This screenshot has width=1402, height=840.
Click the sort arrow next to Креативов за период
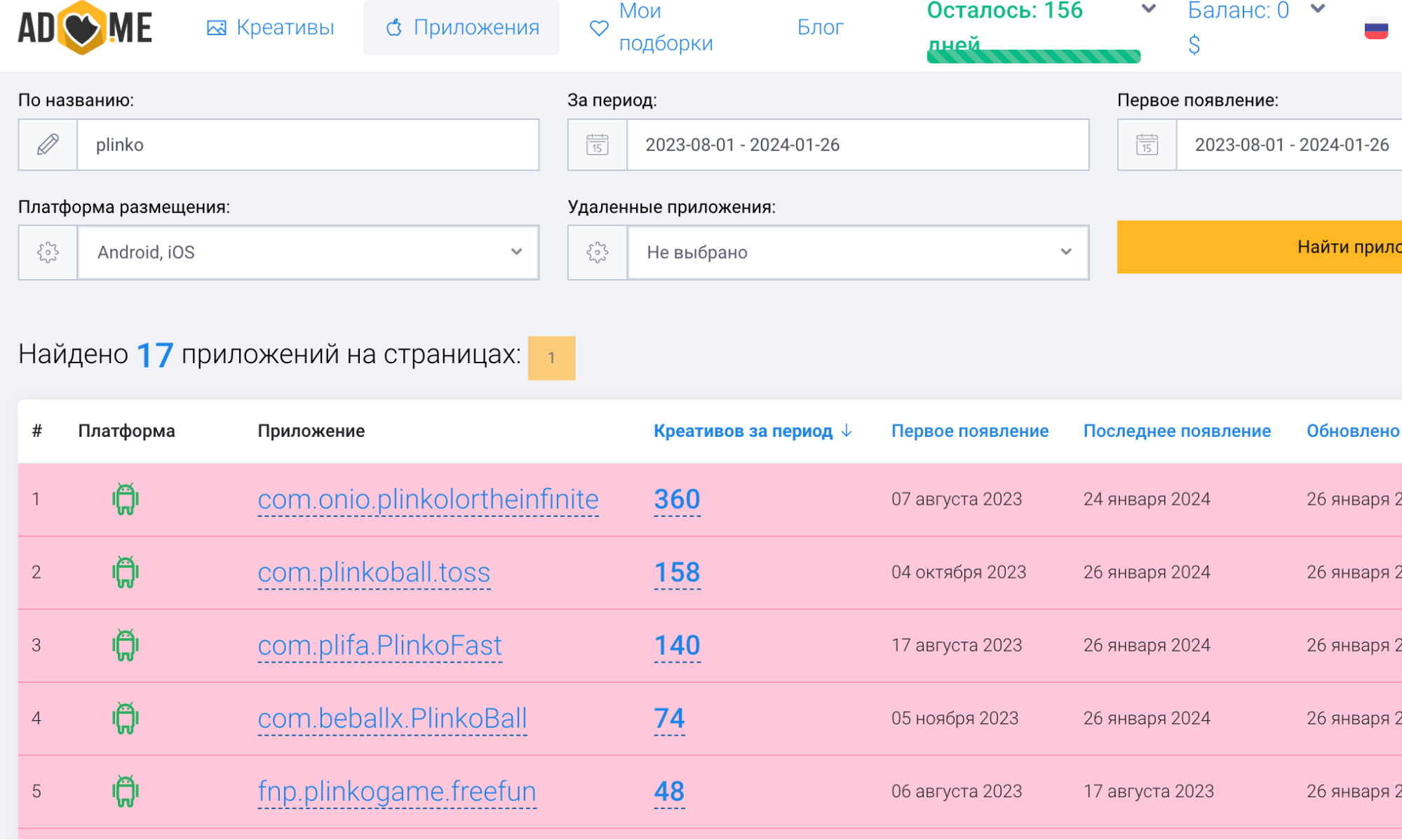click(x=847, y=431)
